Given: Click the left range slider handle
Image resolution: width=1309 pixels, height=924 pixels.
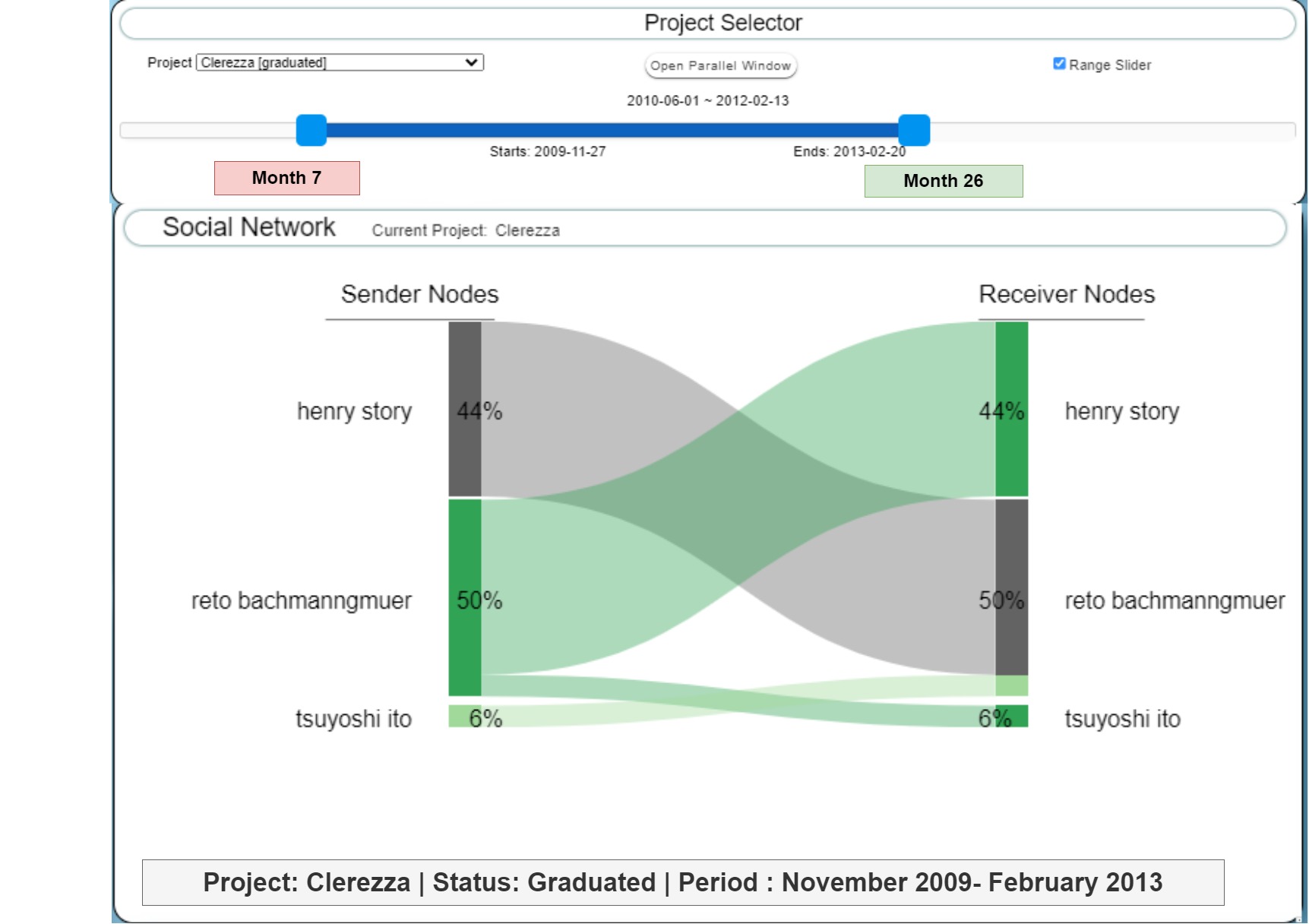Looking at the screenshot, I should (x=311, y=130).
